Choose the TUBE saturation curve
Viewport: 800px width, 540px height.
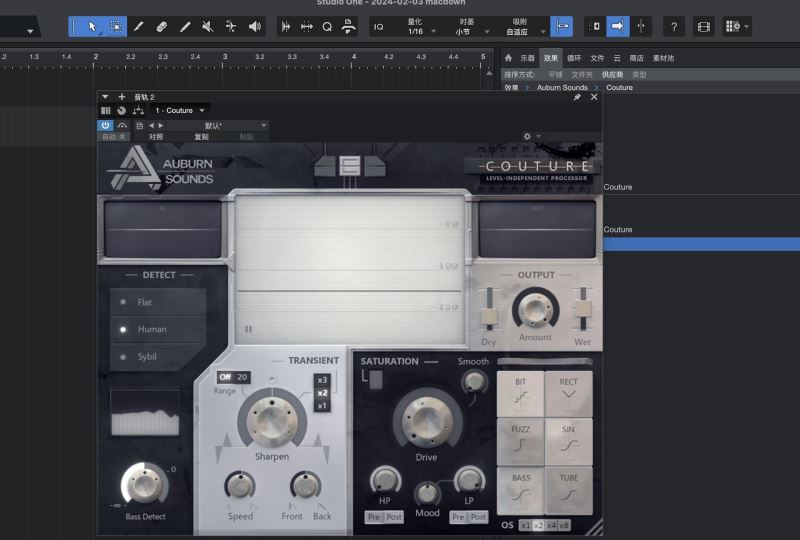coord(568,490)
